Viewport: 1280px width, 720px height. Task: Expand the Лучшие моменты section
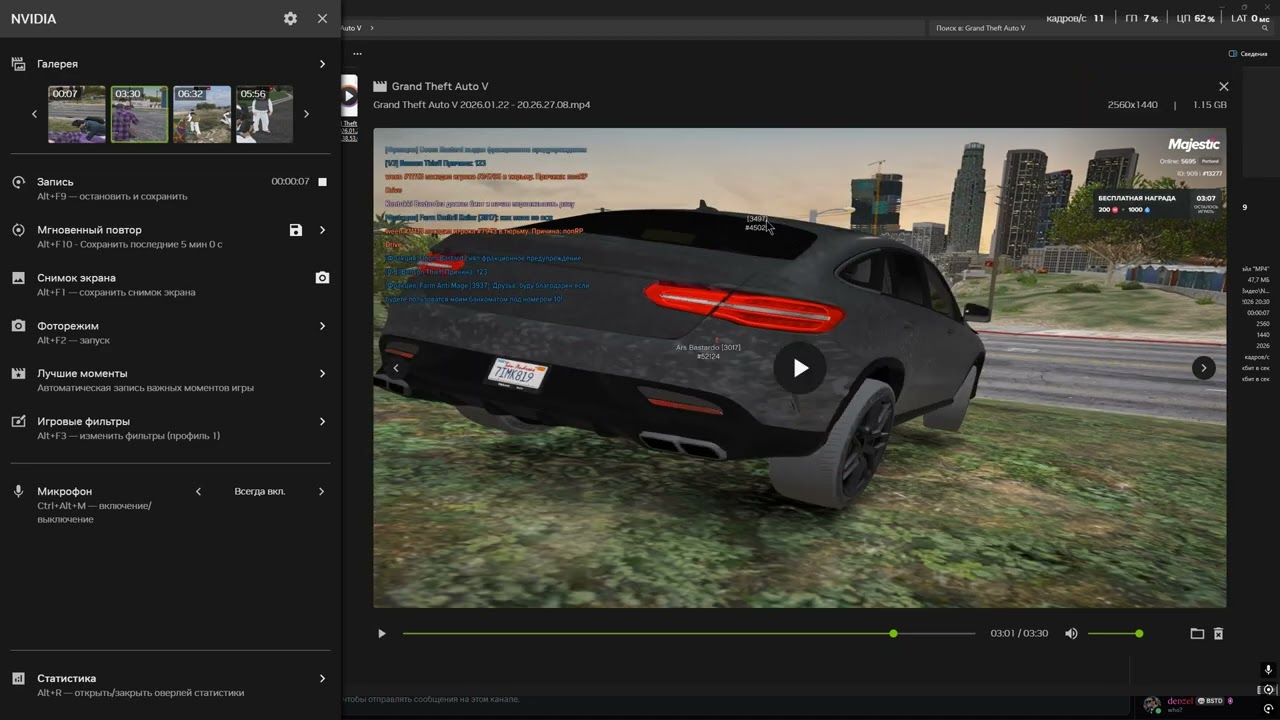322,373
